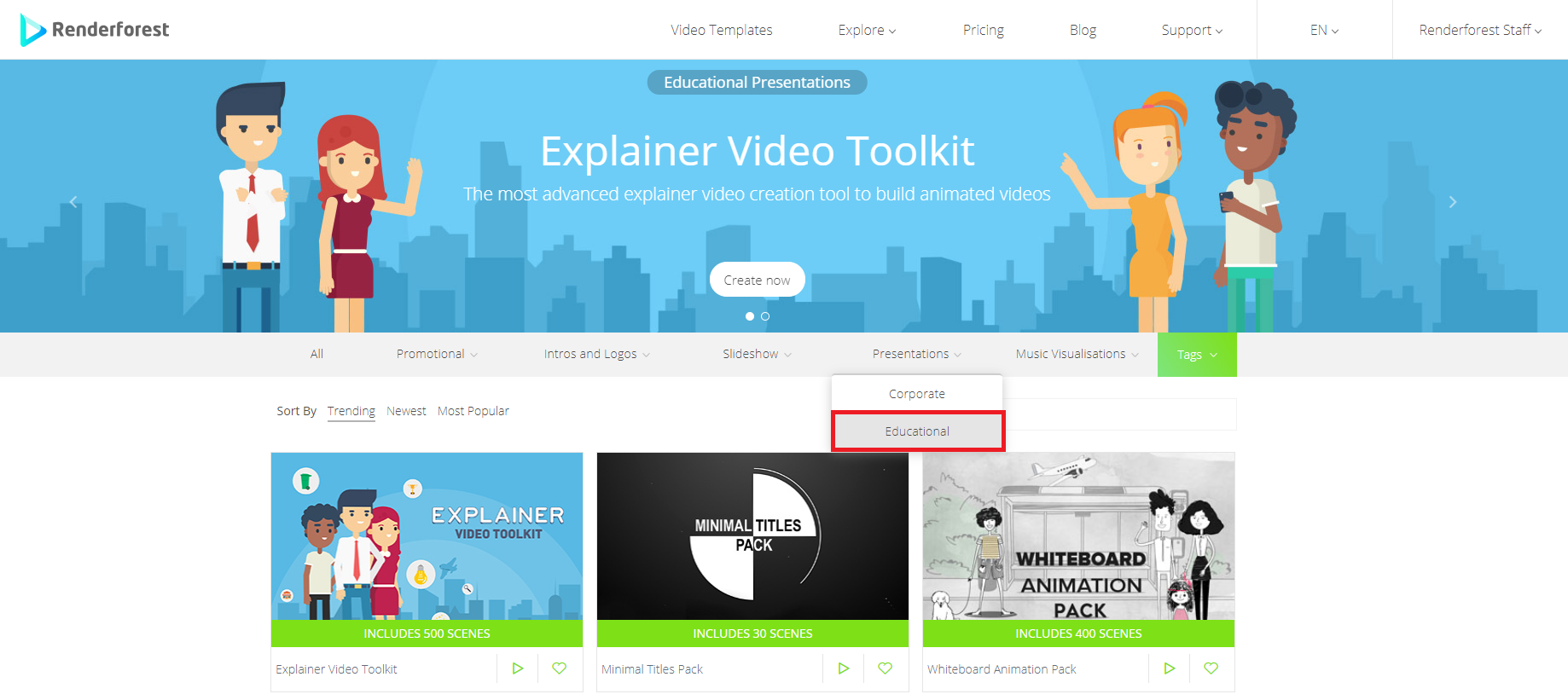Open the Whiteboard Animation Pack thumbnail
Image resolution: width=1568 pixels, height=700 pixels.
(1078, 537)
